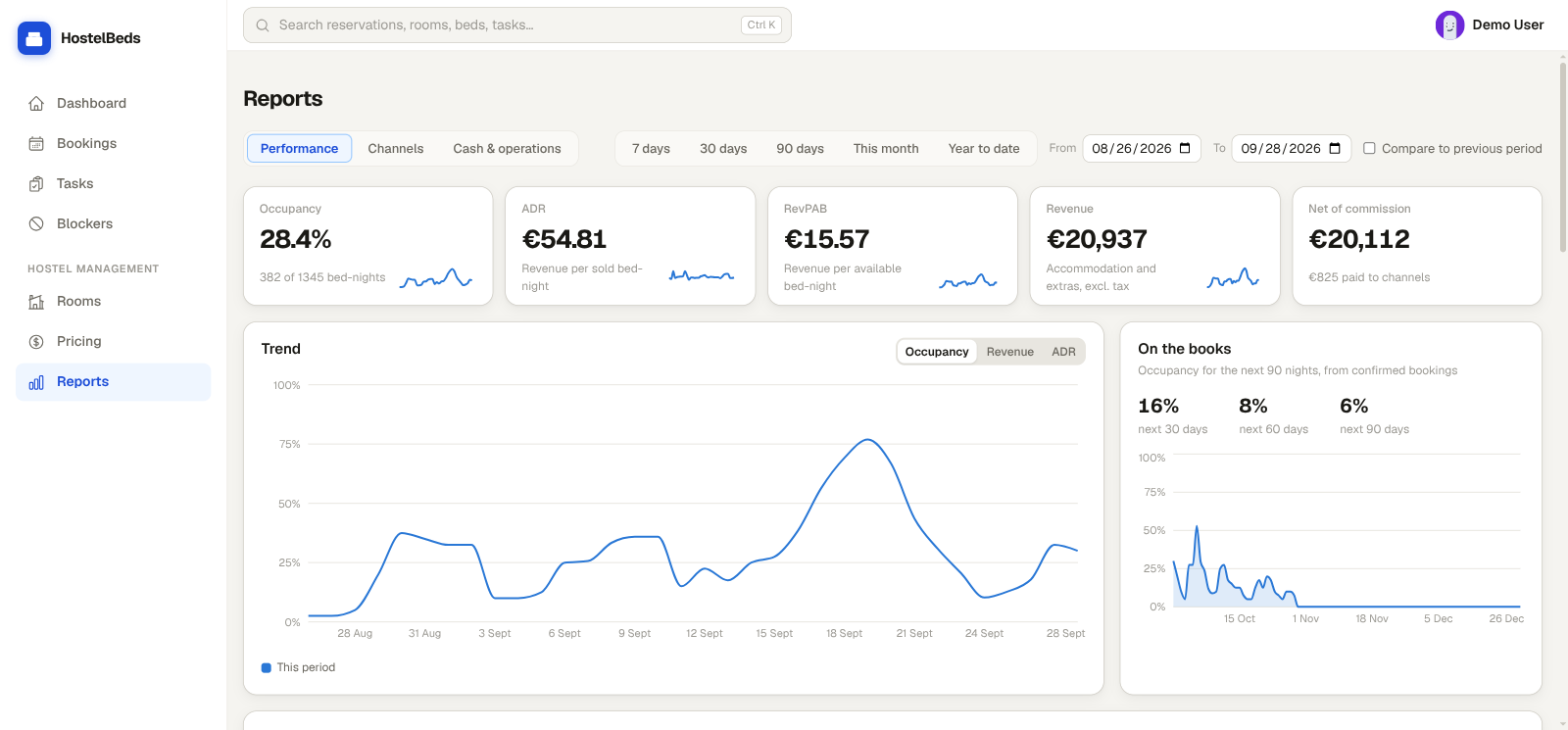The height and width of the screenshot is (730, 1568).
Task: Switch trend chart to ADR
Action: 1063,352
